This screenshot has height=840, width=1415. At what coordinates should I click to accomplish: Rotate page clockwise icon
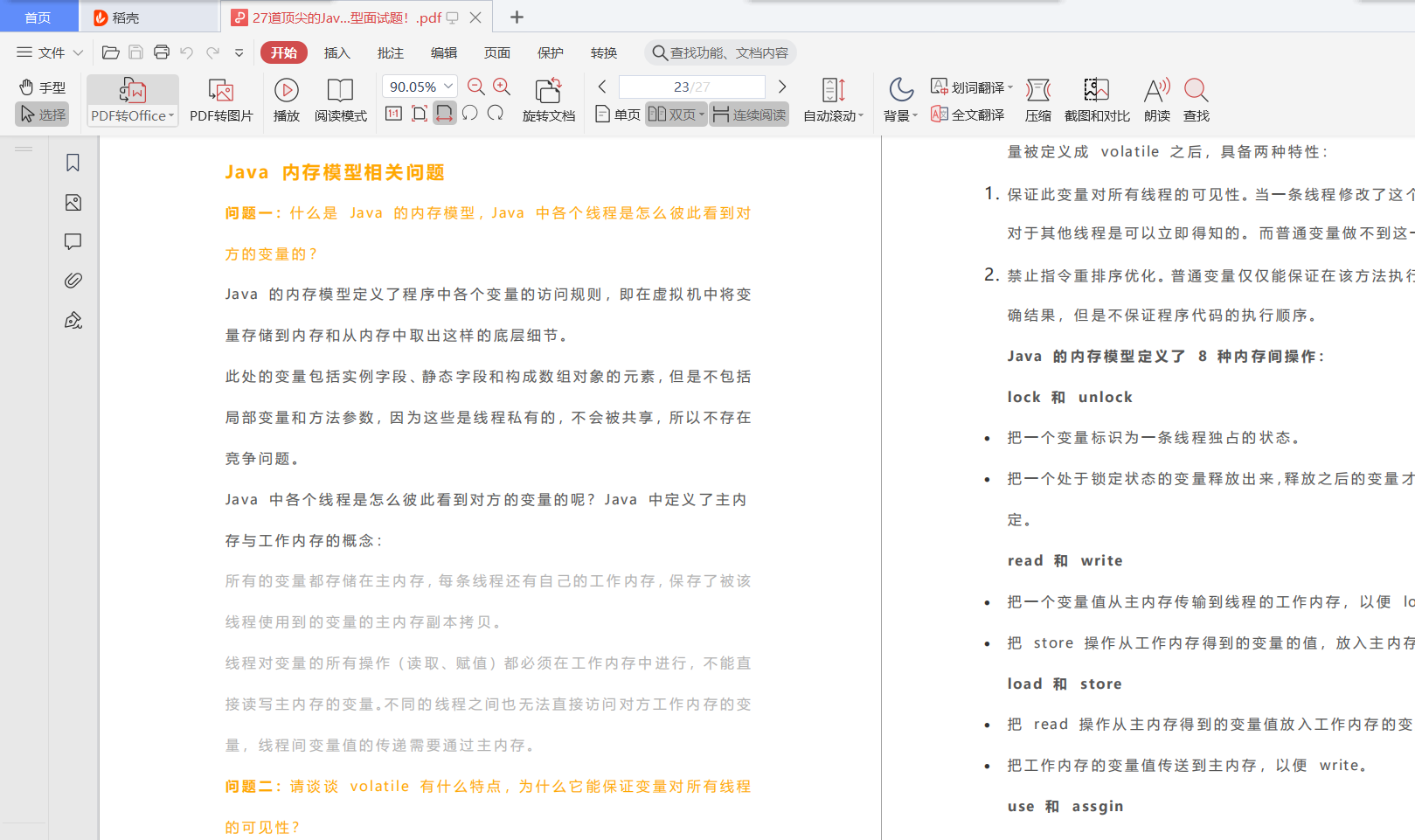(496, 114)
